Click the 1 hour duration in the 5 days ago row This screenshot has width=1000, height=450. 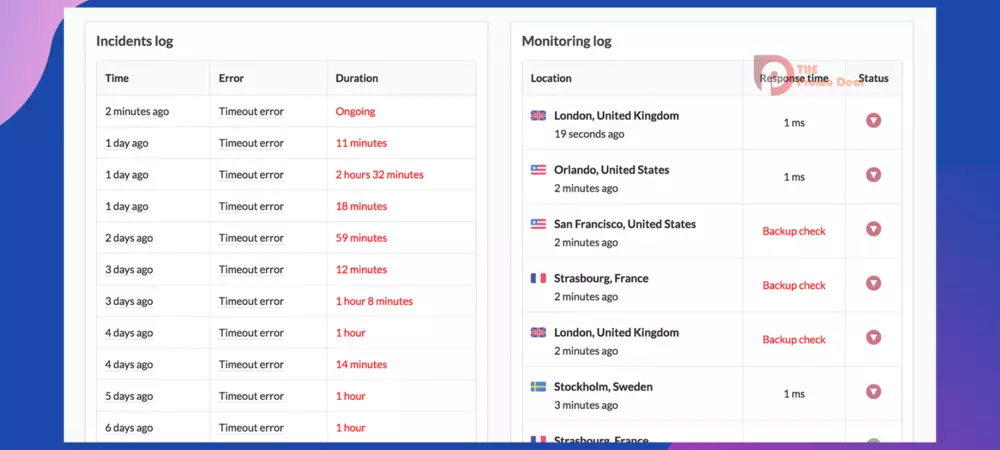pos(350,396)
